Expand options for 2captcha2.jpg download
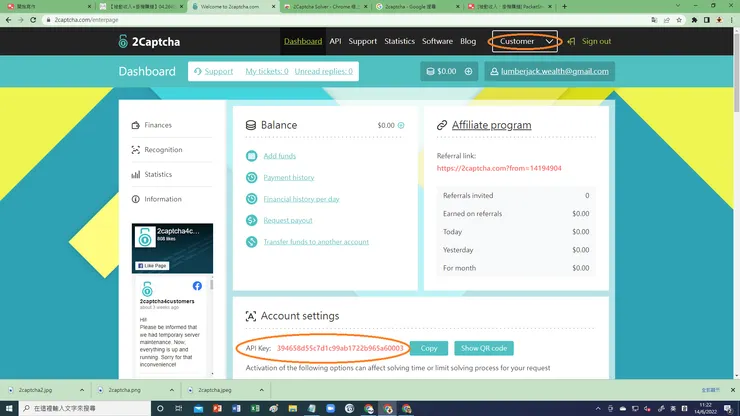The height and width of the screenshot is (416, 740). click(x=82, y=390)
